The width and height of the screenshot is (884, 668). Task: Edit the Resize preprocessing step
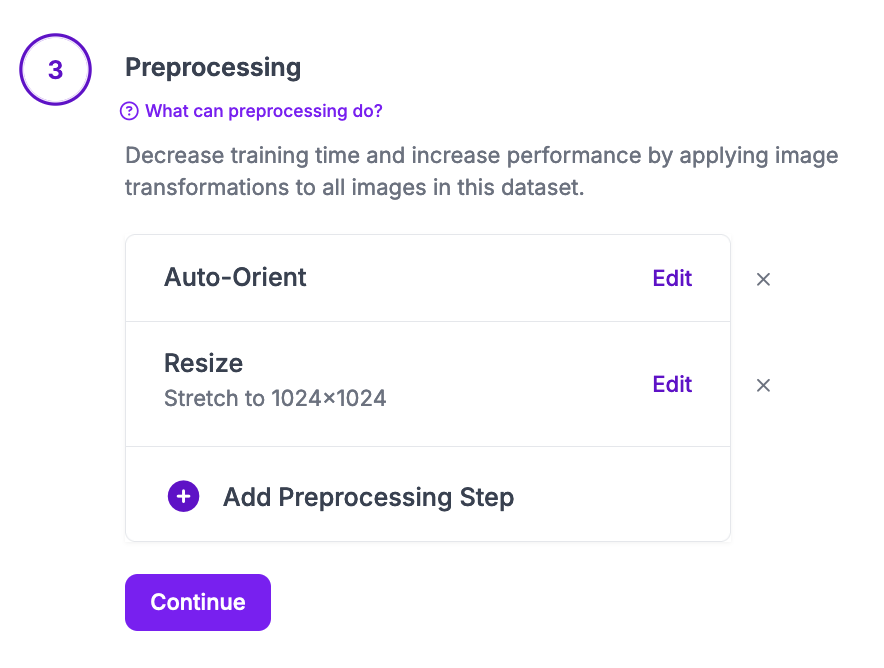pyautogui.click(x=672, y=384)
